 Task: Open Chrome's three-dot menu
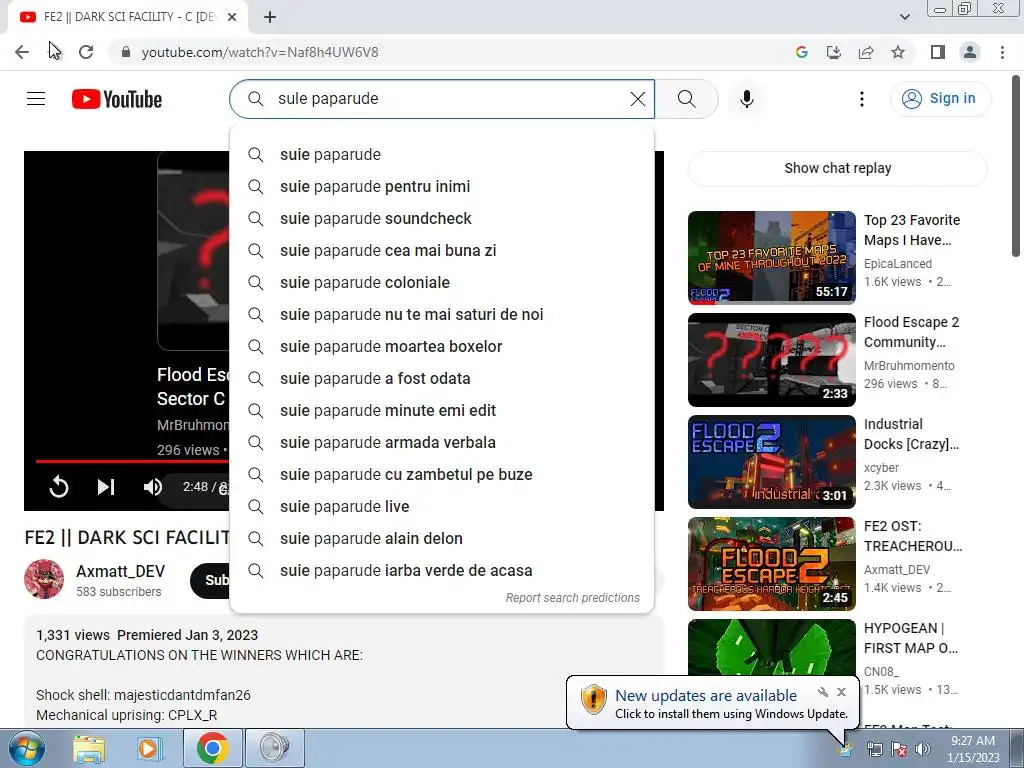click(1002, 52)
